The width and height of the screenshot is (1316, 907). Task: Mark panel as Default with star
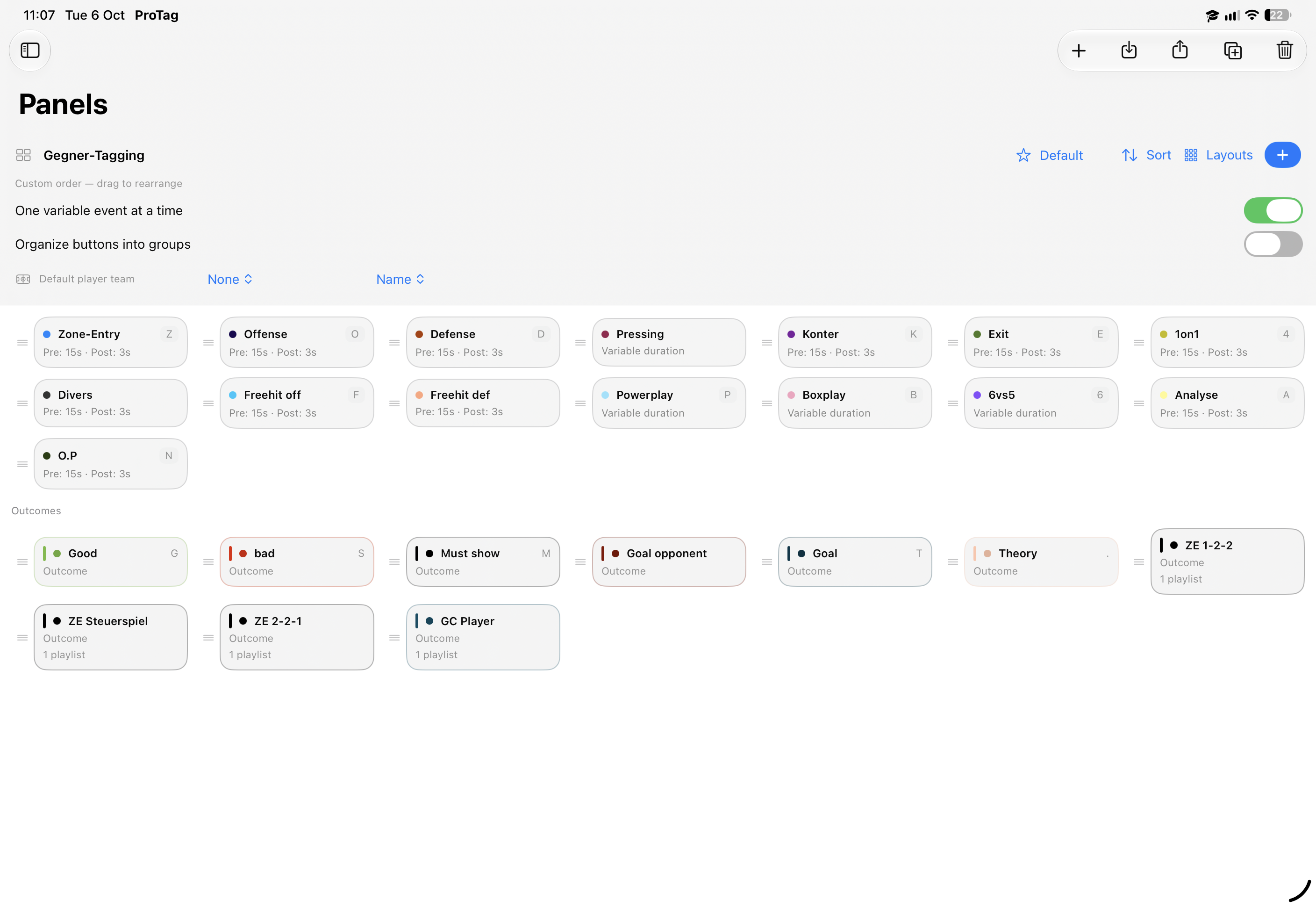(1049, 155)
